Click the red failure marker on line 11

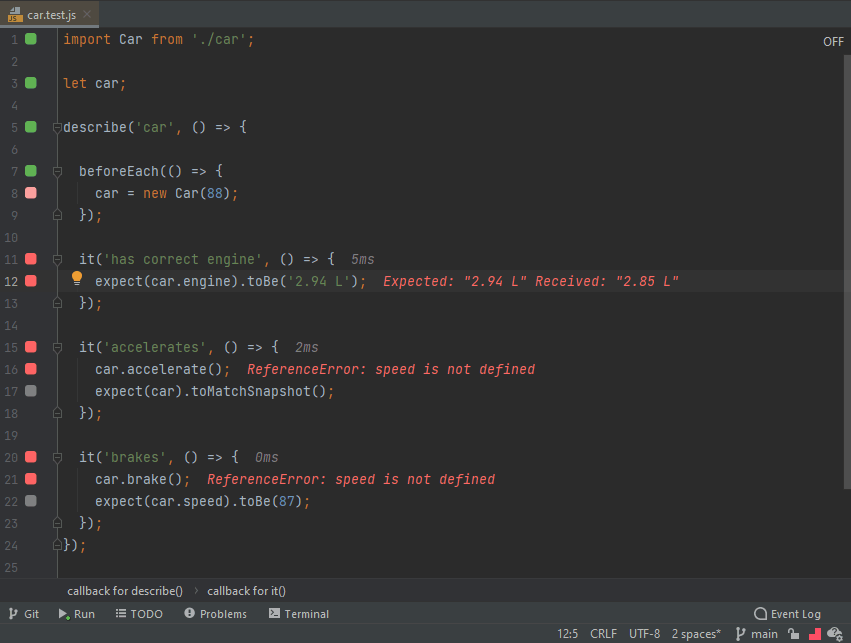31,259
